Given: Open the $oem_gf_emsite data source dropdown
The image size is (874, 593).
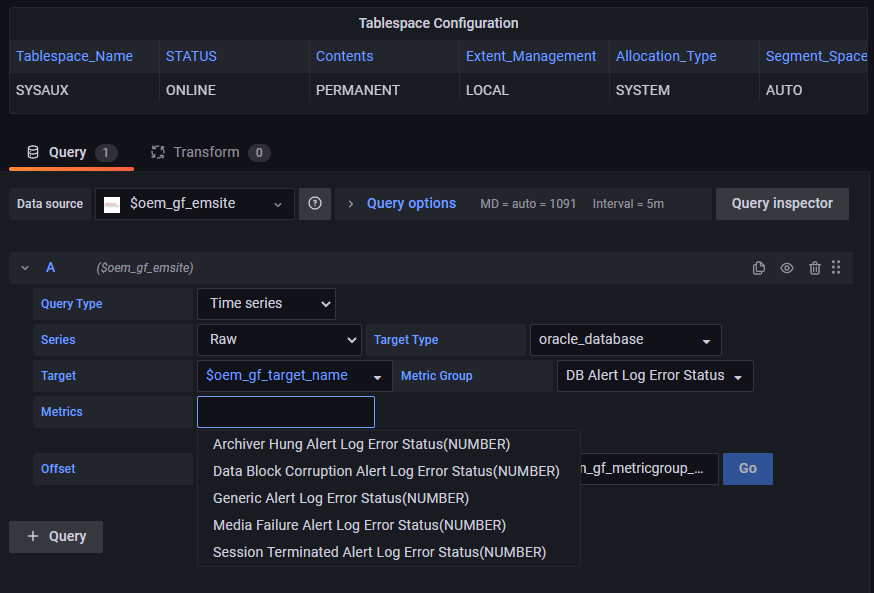Looking at the screenshot, I should [195, 204].
